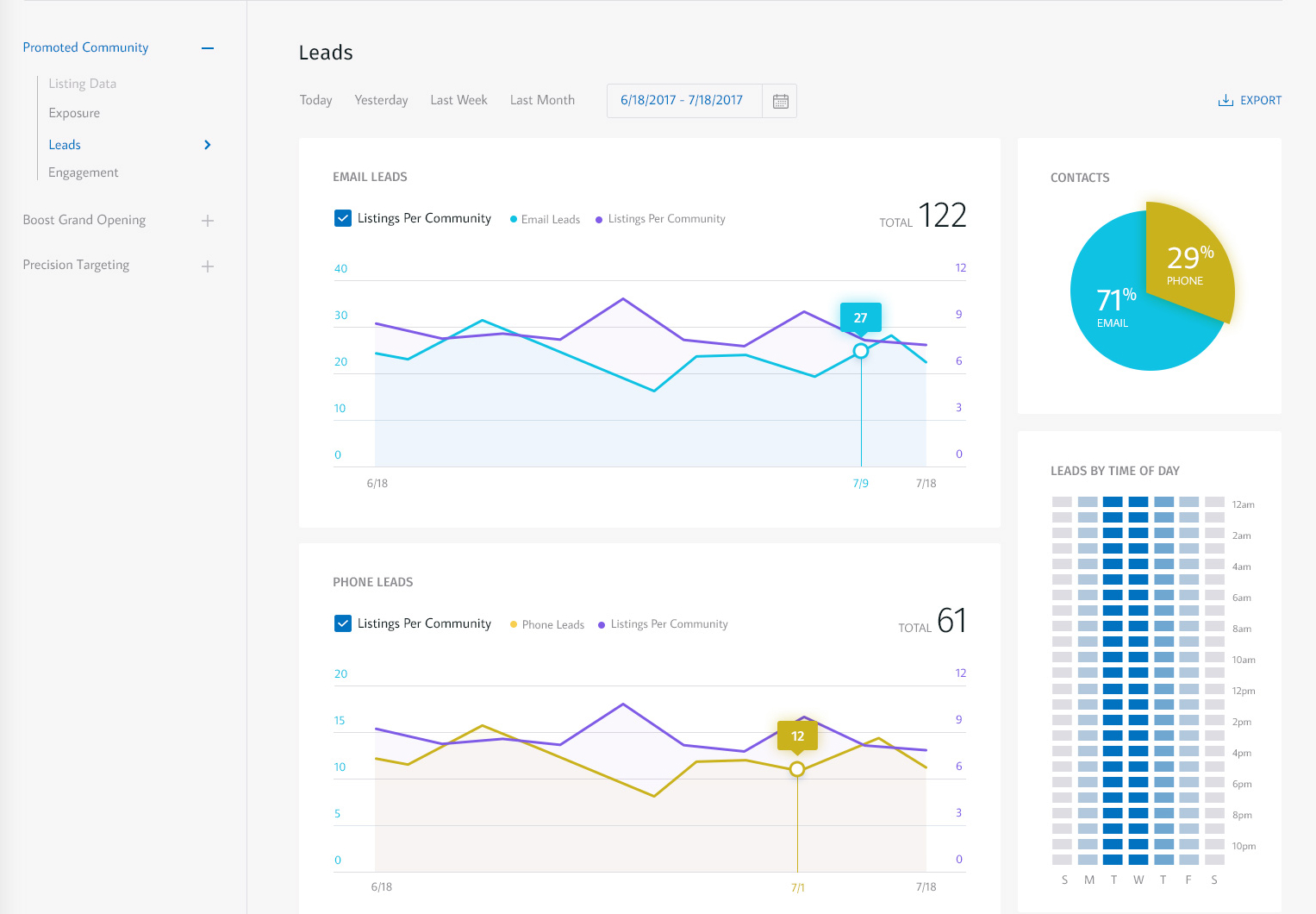Uncheck Listings Per Community in Email Leads
The height and width of the screenshot is (914, 1316).
coord(343,218)
